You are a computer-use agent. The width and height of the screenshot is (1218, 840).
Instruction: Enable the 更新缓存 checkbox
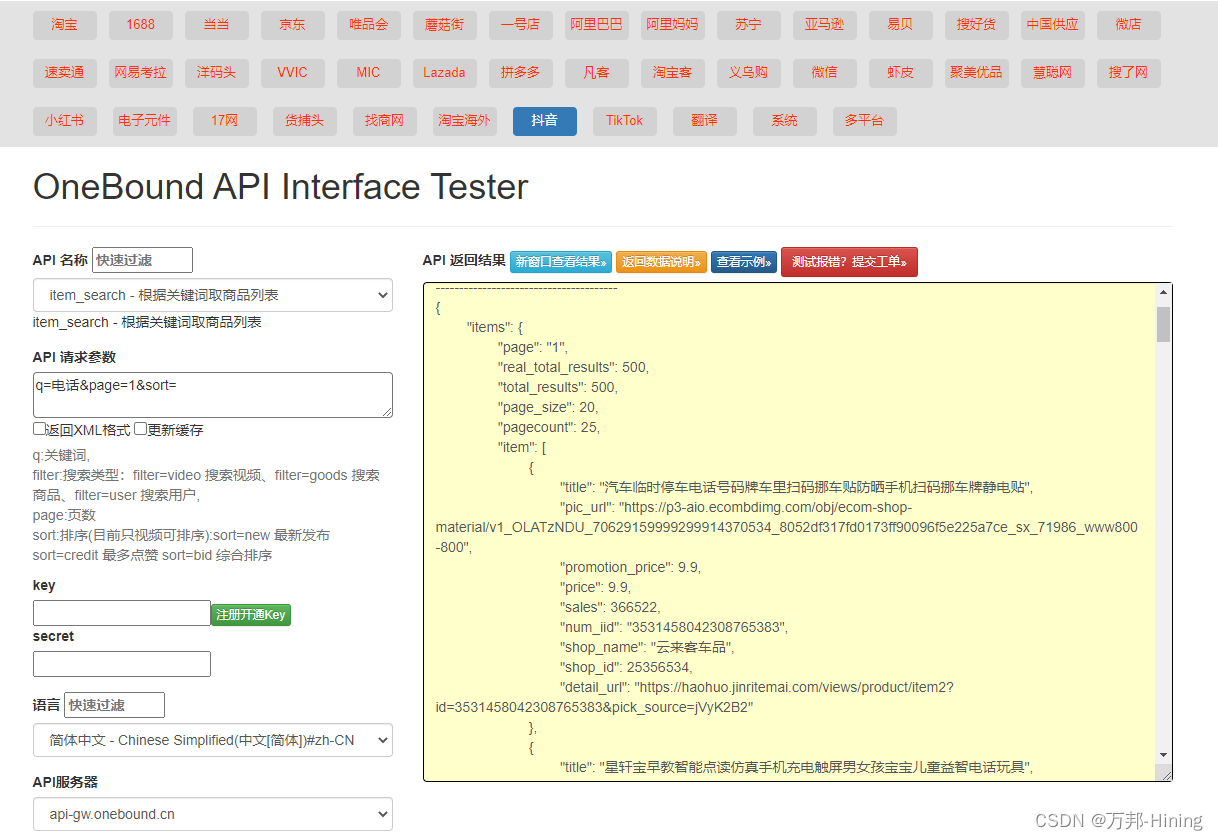tap(141, 429)
